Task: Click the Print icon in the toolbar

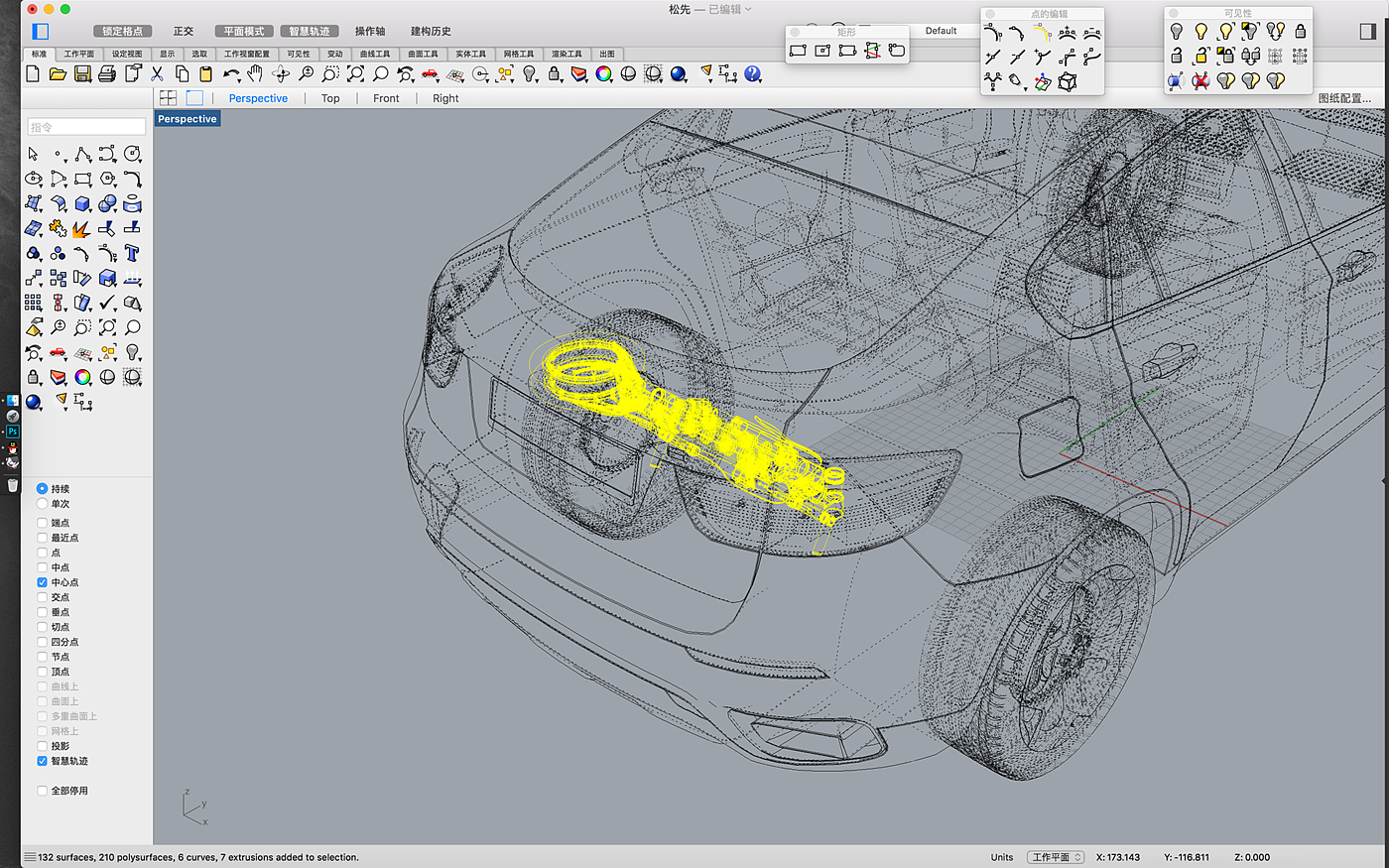Action: coord(107,74)
